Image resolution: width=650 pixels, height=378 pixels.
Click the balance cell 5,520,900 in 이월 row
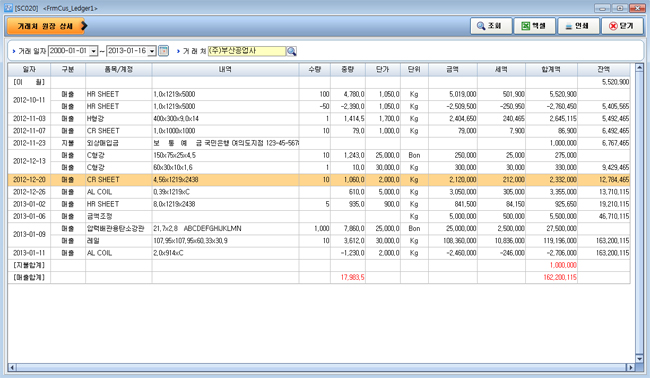click(x=604, y=82)
